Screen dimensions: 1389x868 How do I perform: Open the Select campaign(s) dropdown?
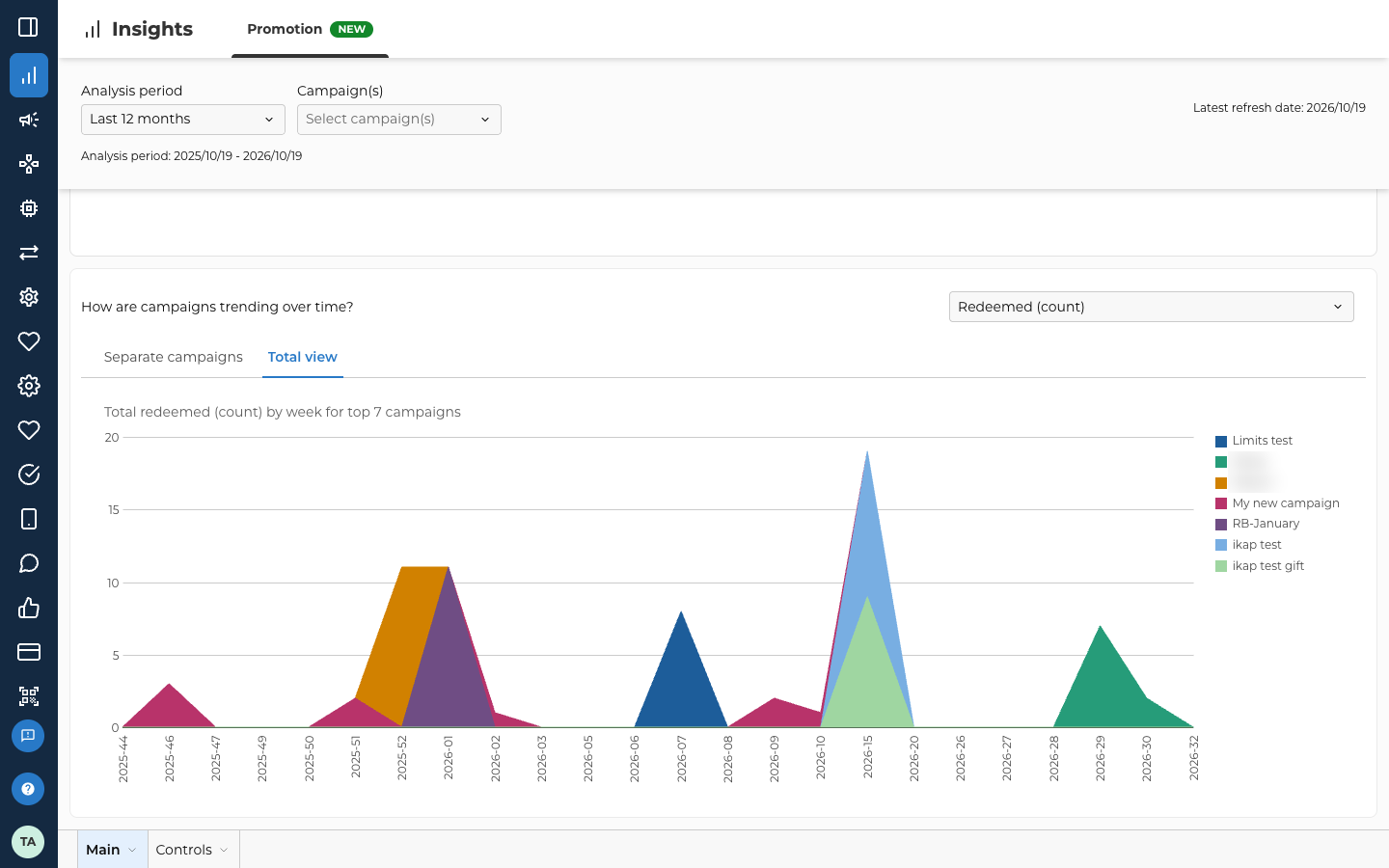coord(399,120)
